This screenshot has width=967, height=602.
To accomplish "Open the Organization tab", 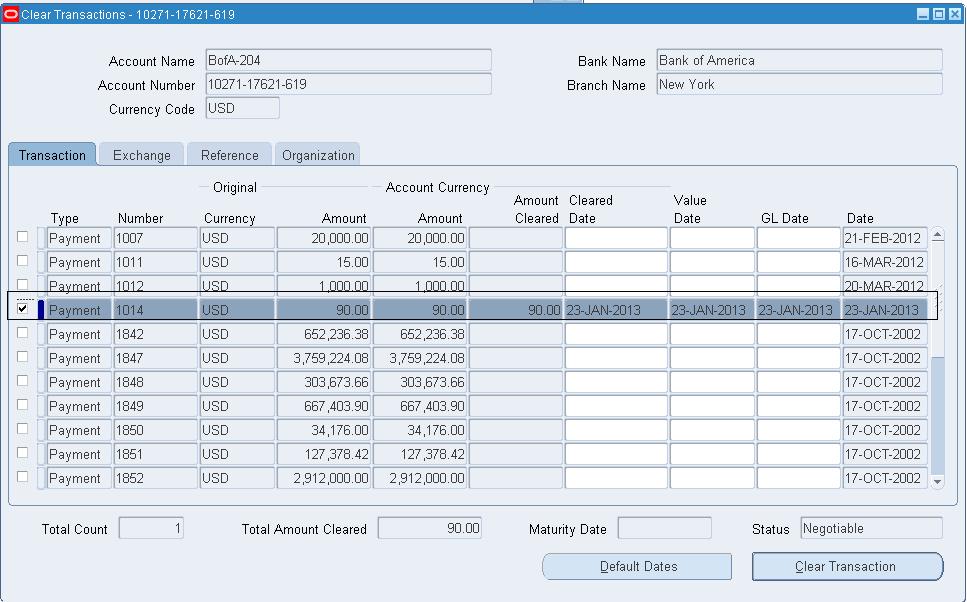I will click(x=317, y=154).
